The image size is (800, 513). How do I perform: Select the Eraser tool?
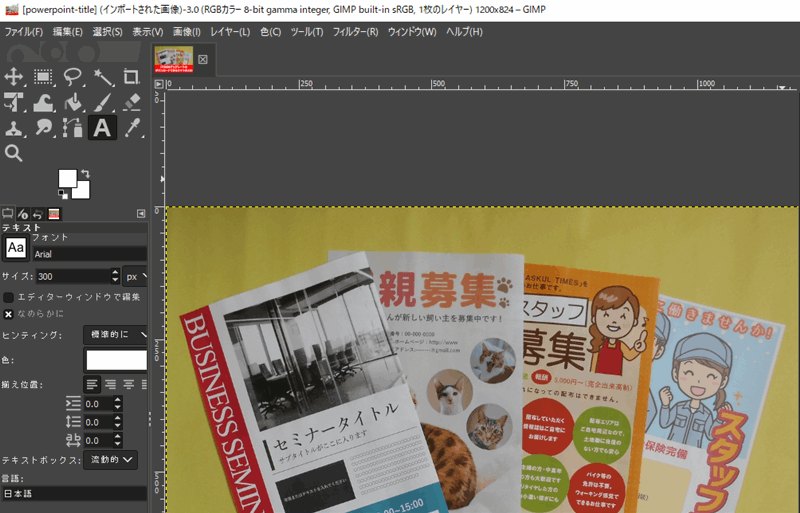[x=131, y=102]
